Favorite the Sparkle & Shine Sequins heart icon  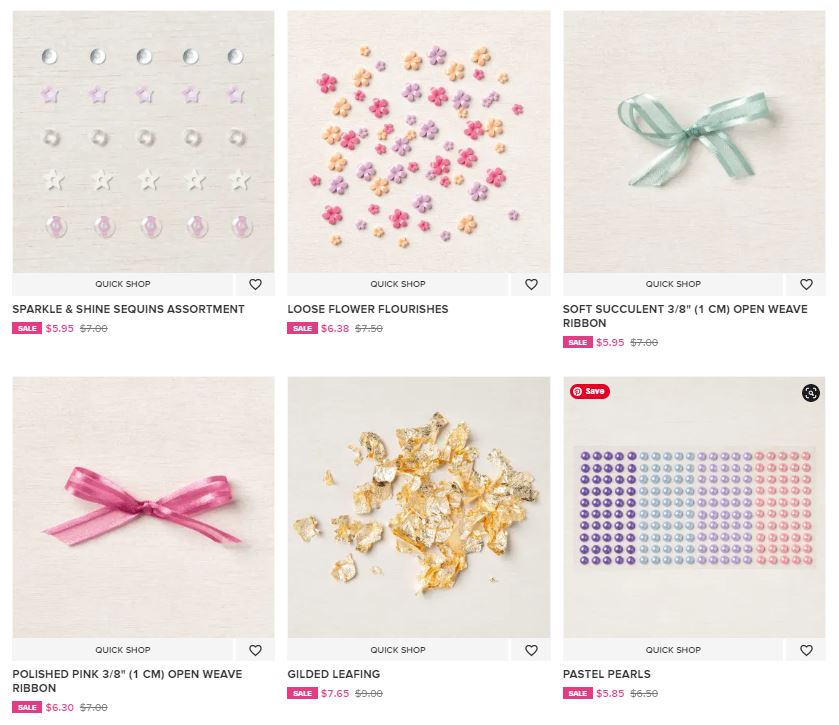(255, 285)
